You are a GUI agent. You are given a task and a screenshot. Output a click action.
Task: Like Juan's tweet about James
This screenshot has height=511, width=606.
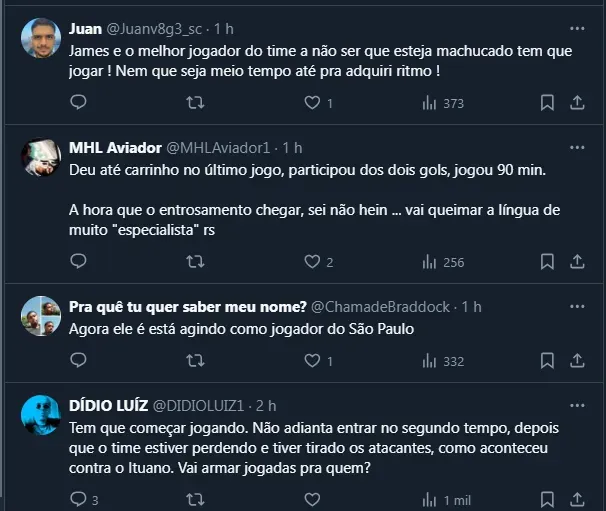point(313,102)
